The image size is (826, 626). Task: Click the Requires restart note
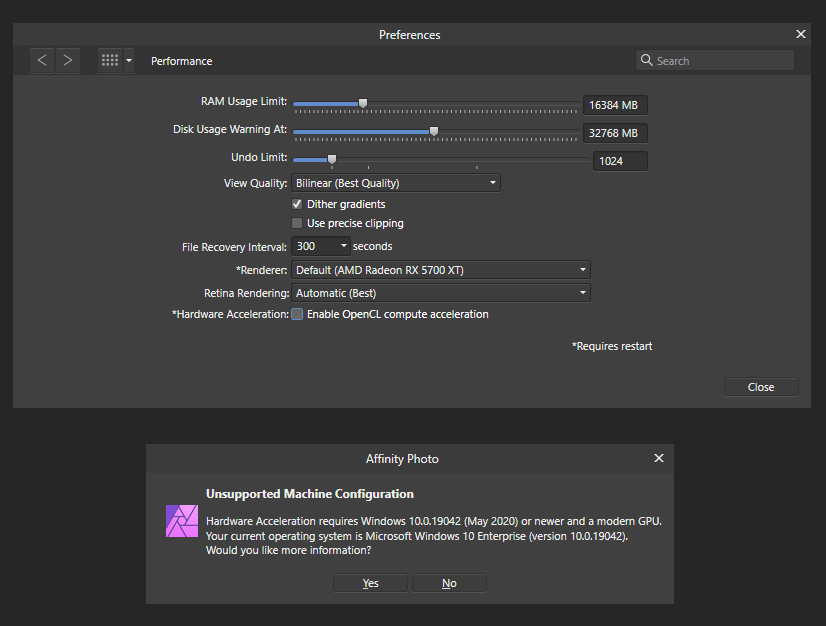pos(612,346)
